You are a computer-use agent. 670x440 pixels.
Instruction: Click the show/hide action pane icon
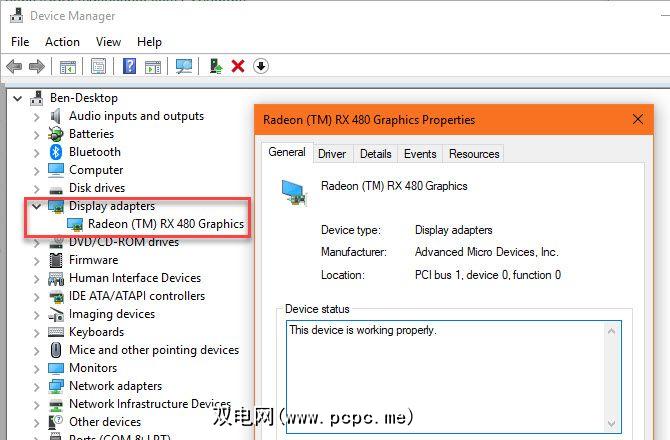[153, 66]
